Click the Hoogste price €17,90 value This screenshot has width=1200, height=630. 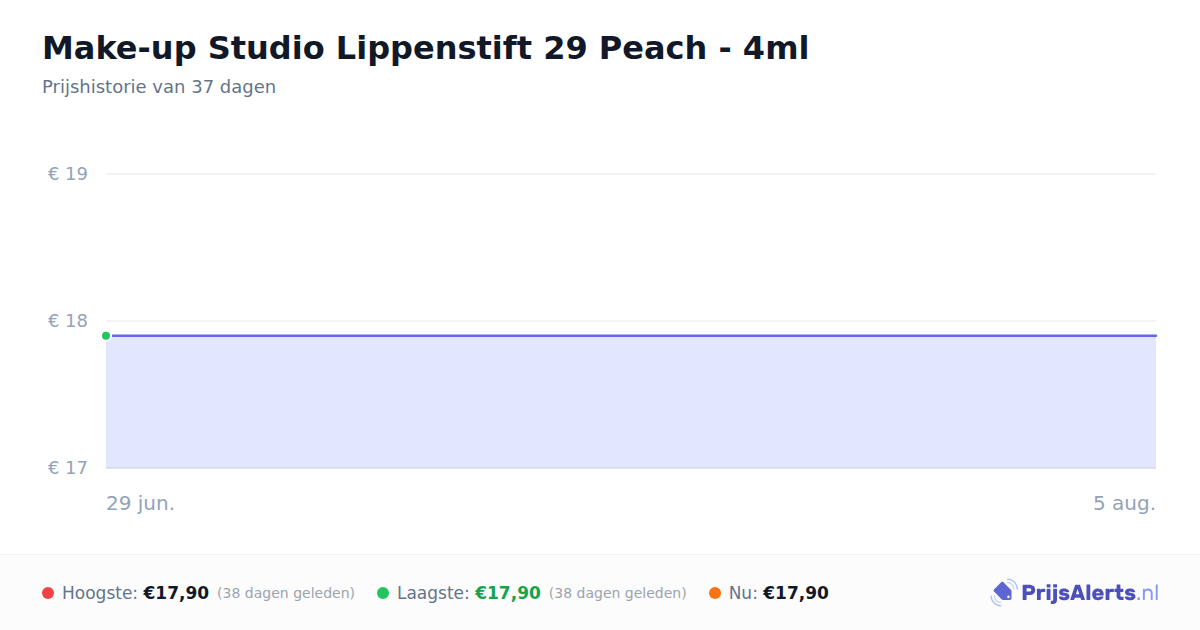(176, 593)
